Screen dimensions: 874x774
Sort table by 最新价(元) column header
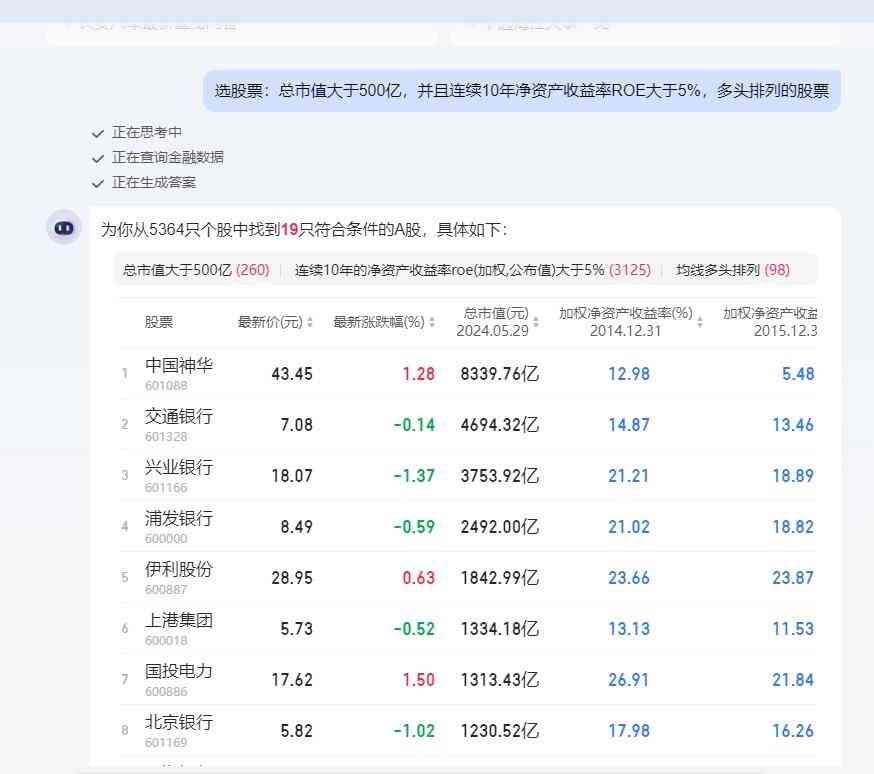click(271, 322)
